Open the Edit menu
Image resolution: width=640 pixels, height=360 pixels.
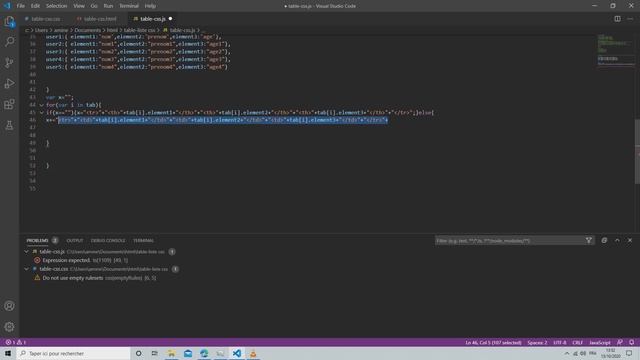coord(35,6)
